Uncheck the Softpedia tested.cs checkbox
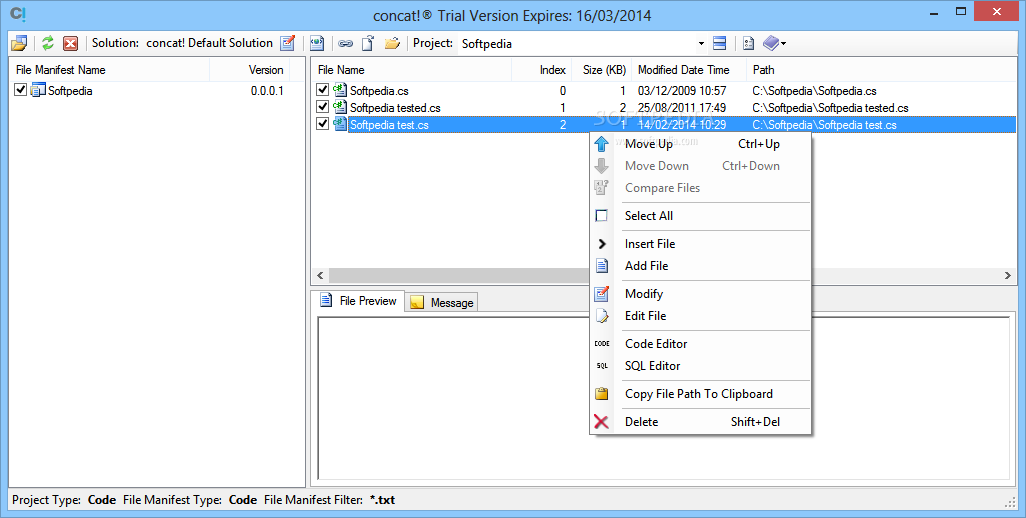Image resolution: width=1026 pixels, height=518 pixels. [x=322, y=106]
